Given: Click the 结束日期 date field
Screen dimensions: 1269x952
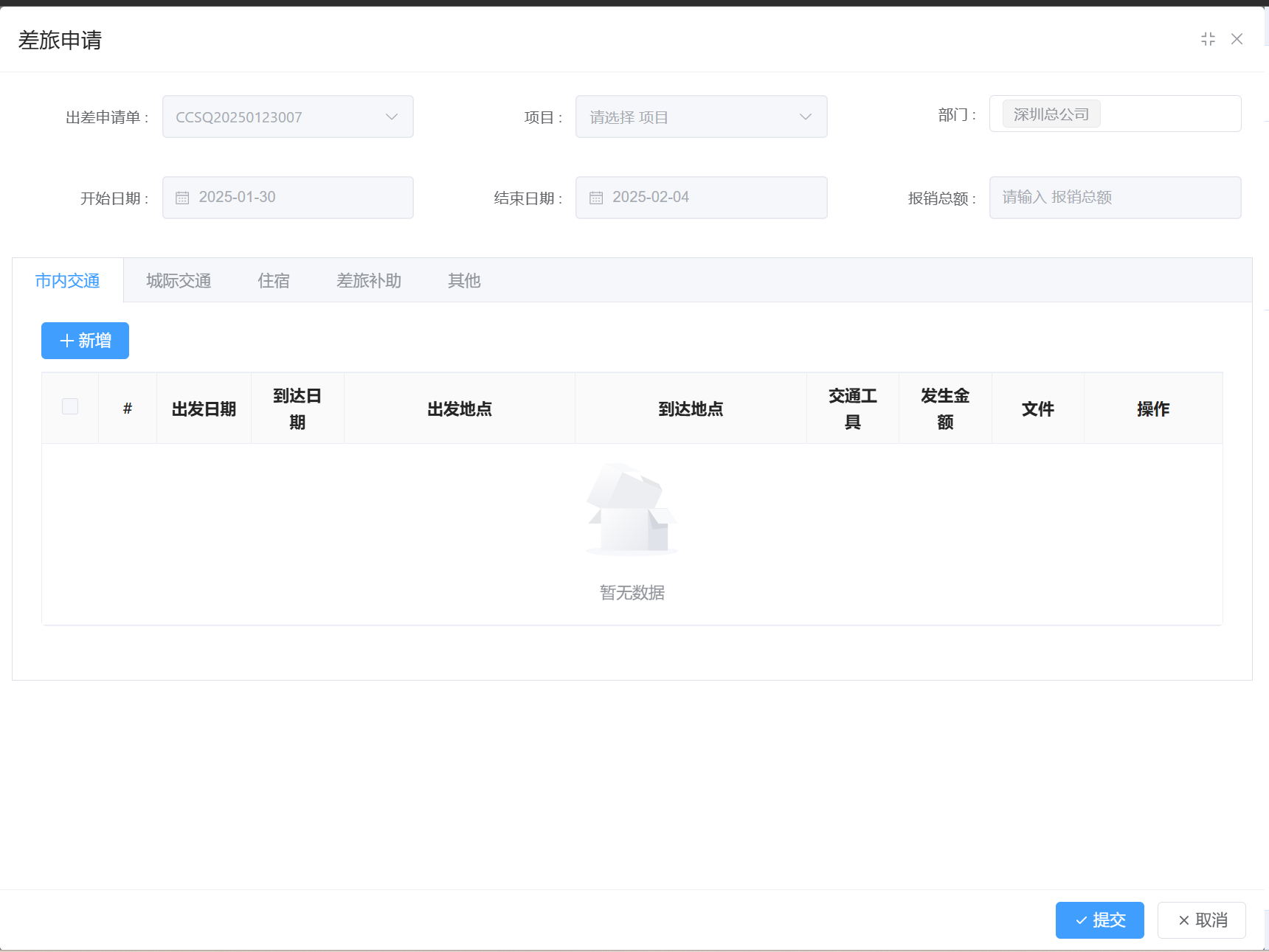Looking at the screenshot, I should click(708, 198).
